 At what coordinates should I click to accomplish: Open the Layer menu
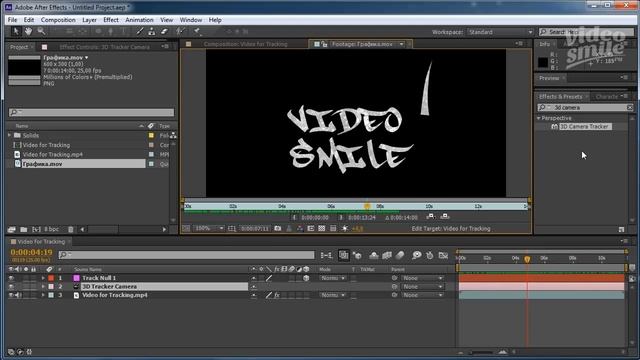pyautogui.click(x=89, y=20)
